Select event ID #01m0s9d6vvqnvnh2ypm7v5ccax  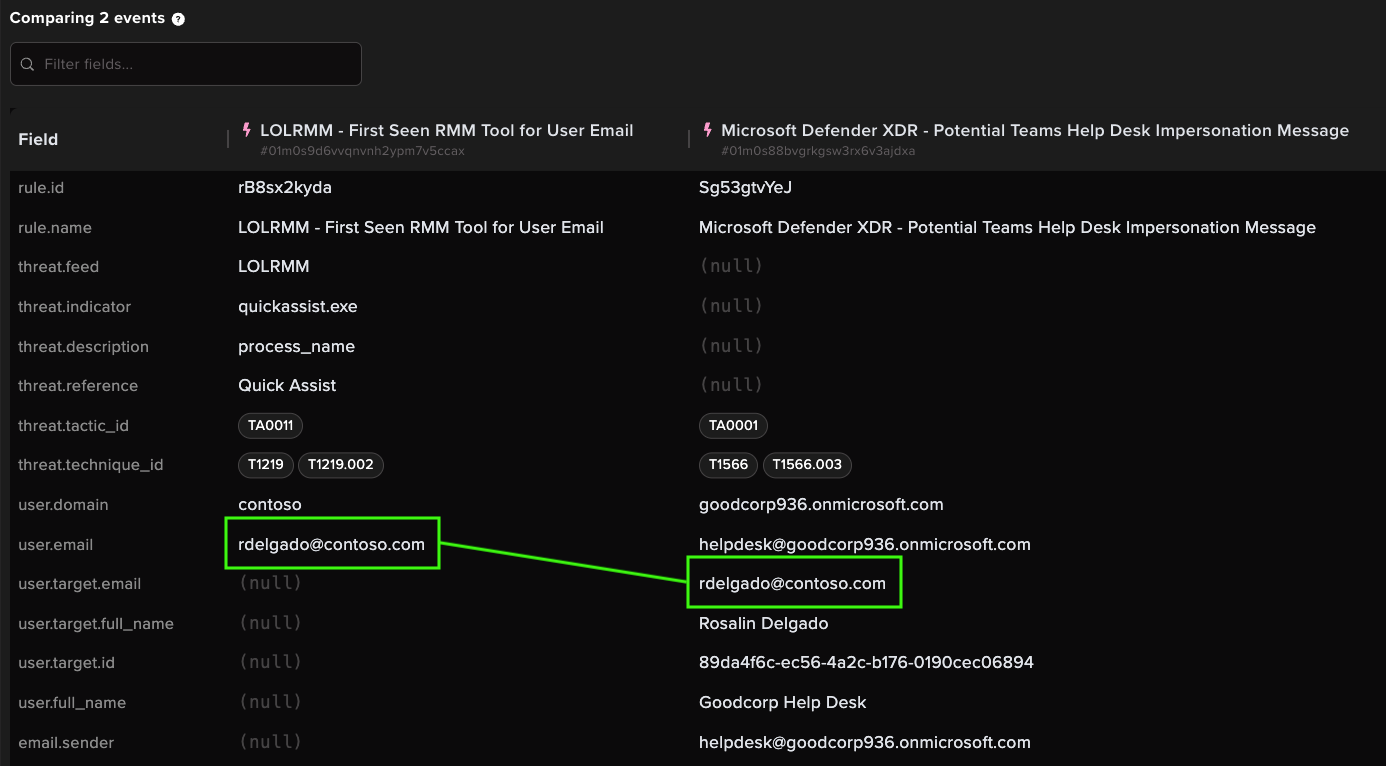click(362, 151)
